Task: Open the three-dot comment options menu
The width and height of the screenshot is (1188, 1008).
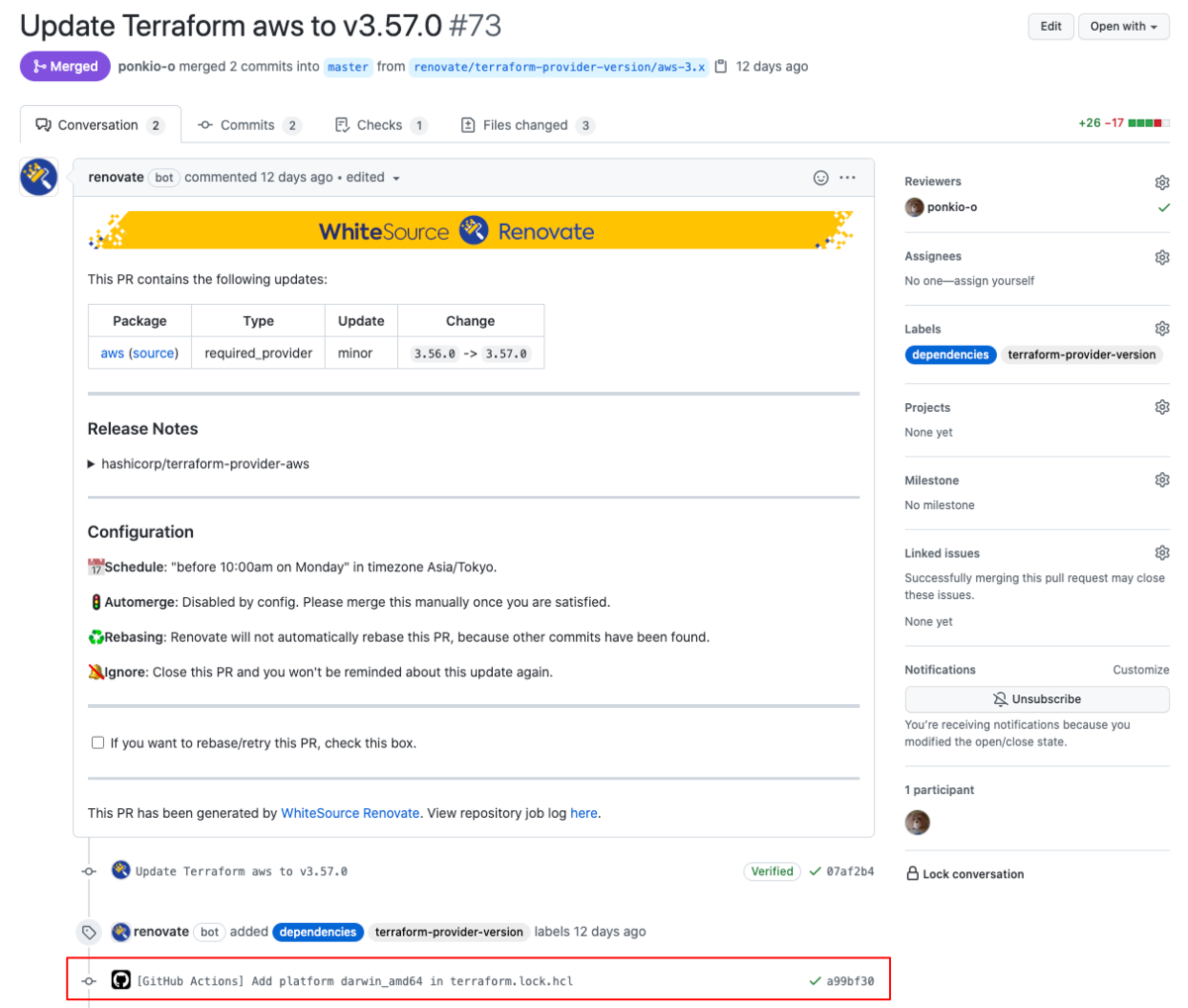Action: coord(847,177)
